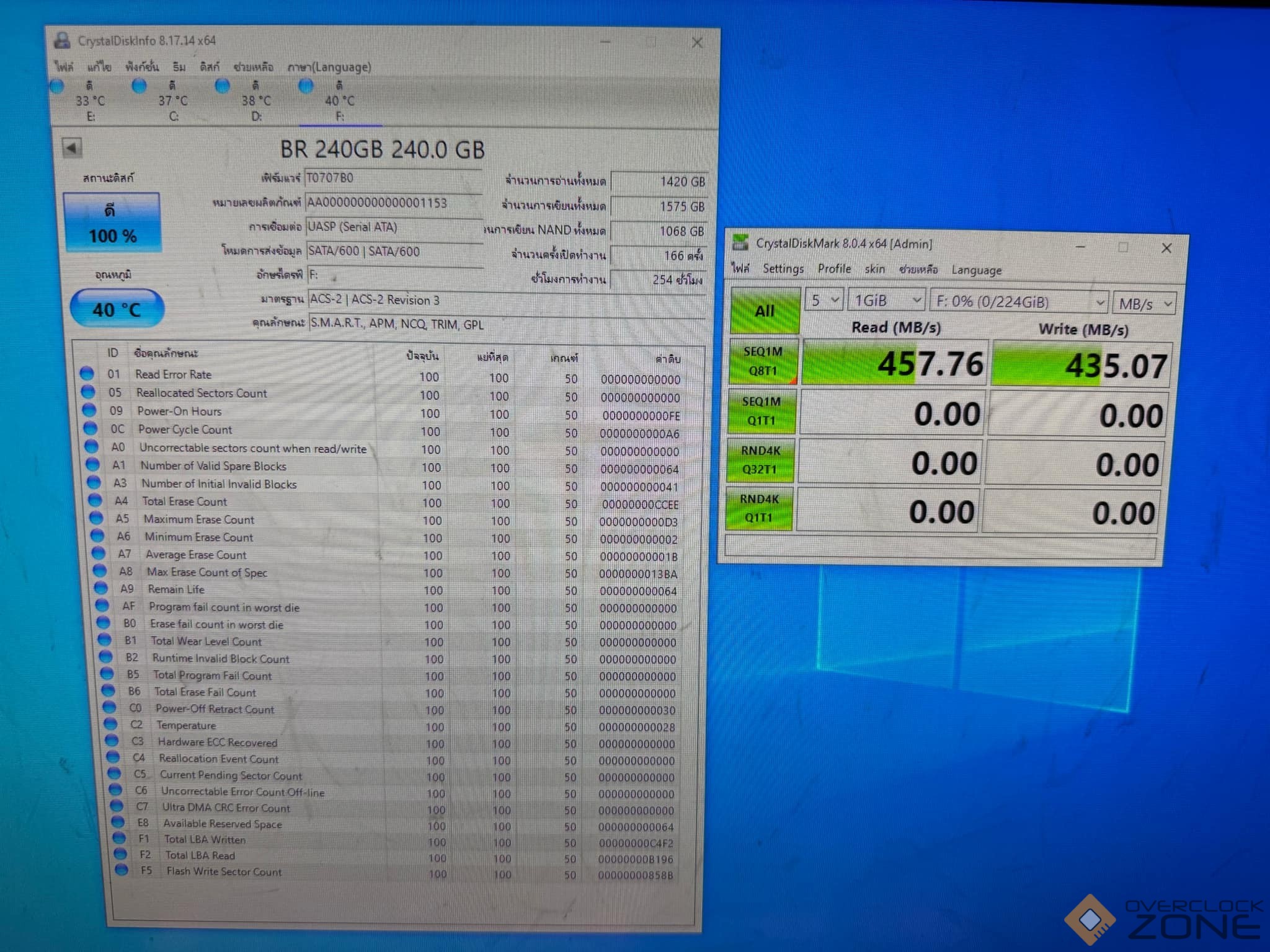
Task: Click status circle for Flash Write Sector Count
Action: [x=122, y=870]
